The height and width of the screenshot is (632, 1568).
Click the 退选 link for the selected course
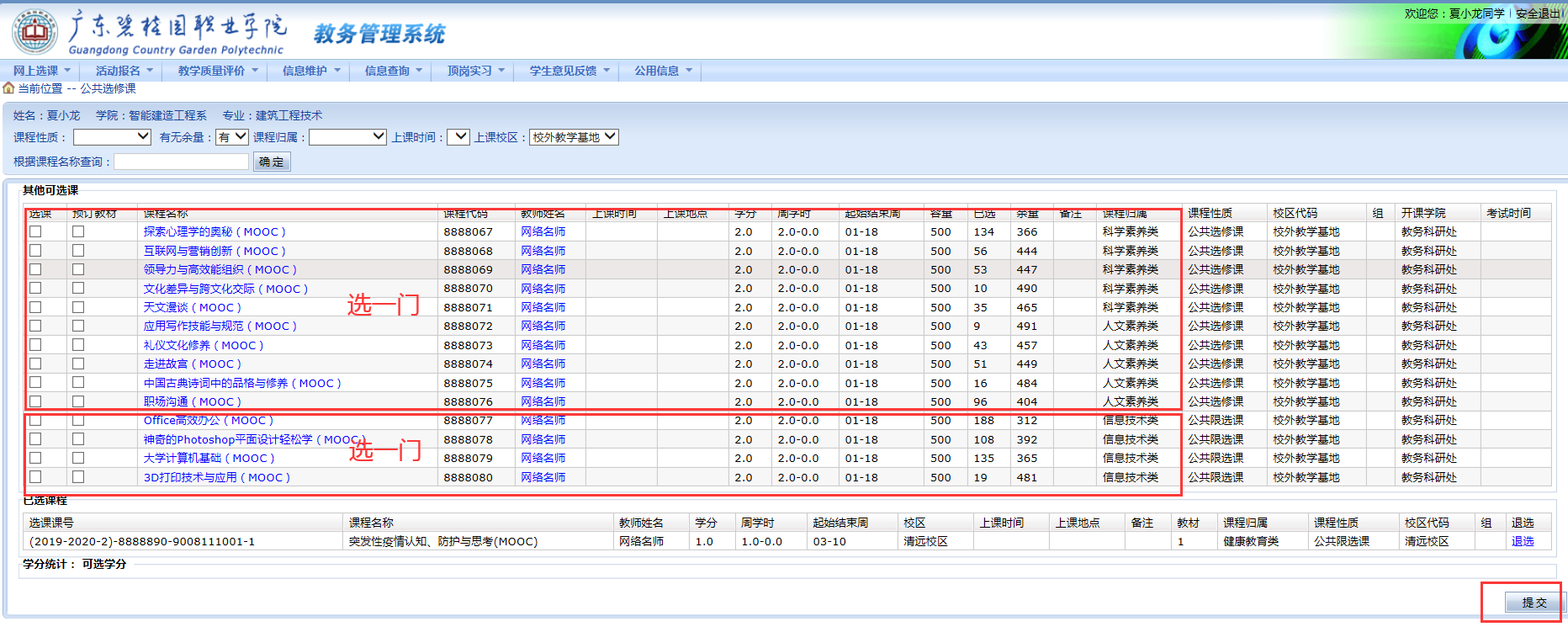pyautogui.click(x=1523, y=542)
